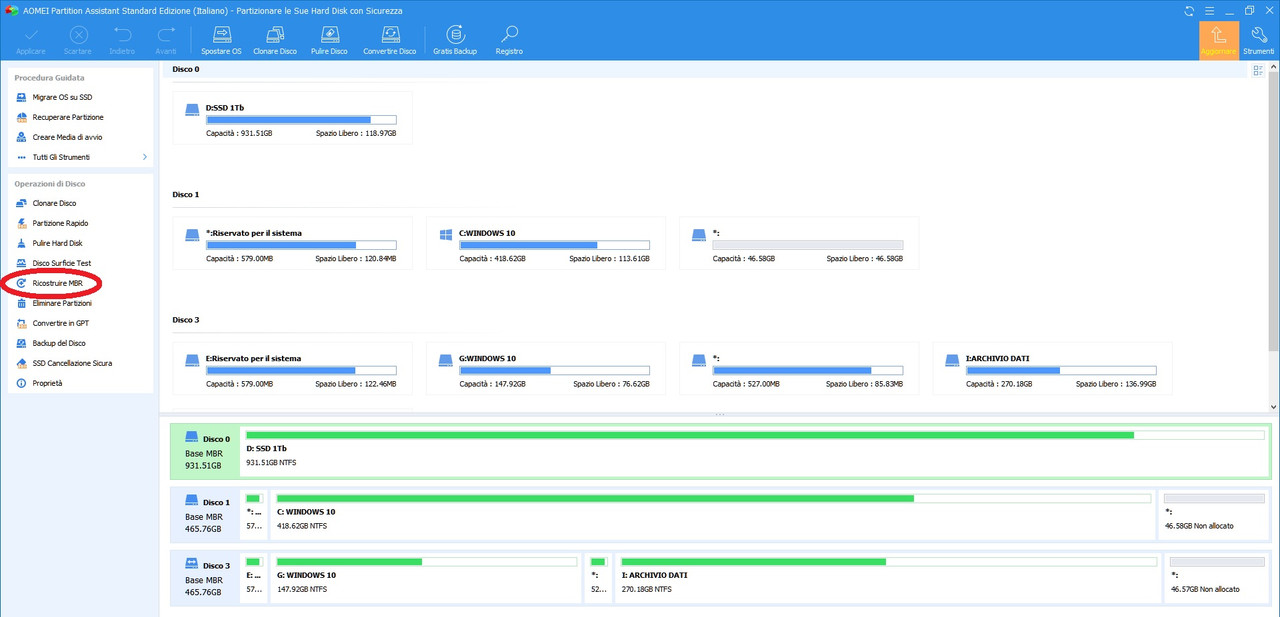Toggle the disk list view mode icon
Viewport: 1280px width, 617px height.
coord(1258,71)
